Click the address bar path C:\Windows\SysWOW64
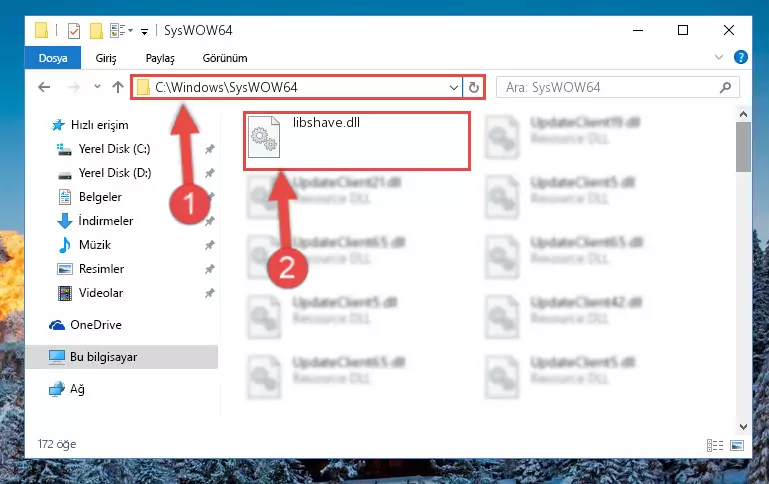The width and height of the screenshot is (769, 484). coord(226,87)
